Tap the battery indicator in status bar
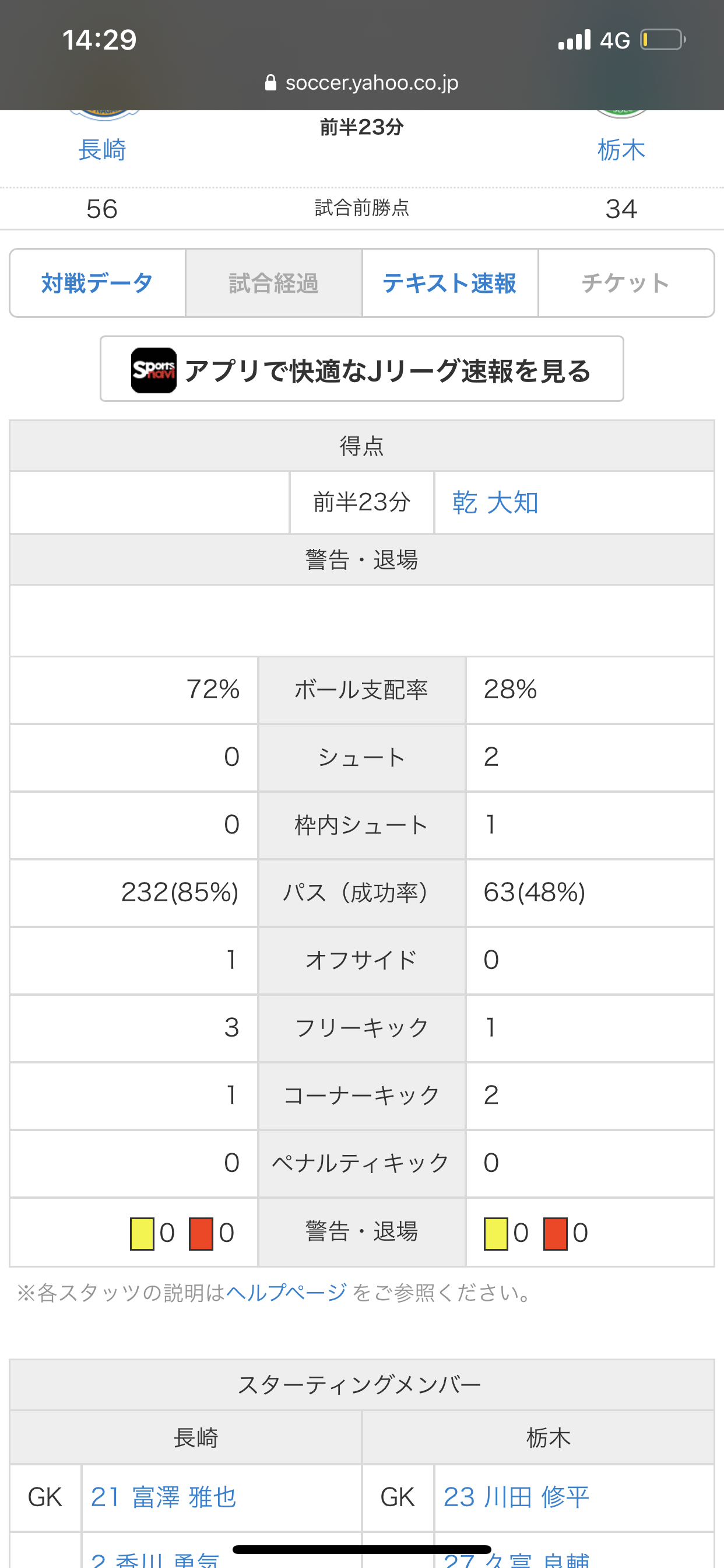 (x=662, y=40)
